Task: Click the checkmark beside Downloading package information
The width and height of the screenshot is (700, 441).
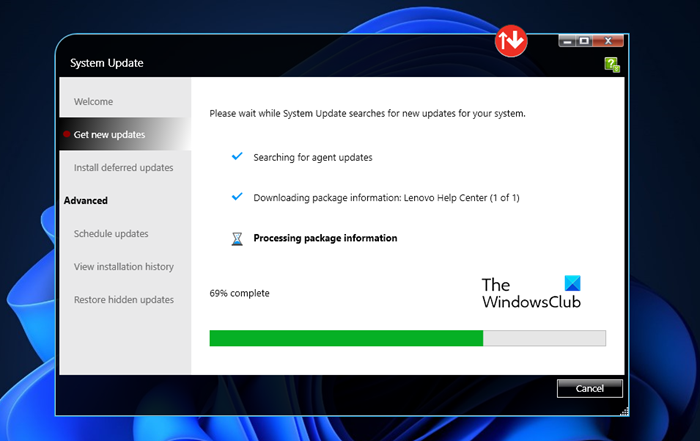Action: (x=237, y=196)
